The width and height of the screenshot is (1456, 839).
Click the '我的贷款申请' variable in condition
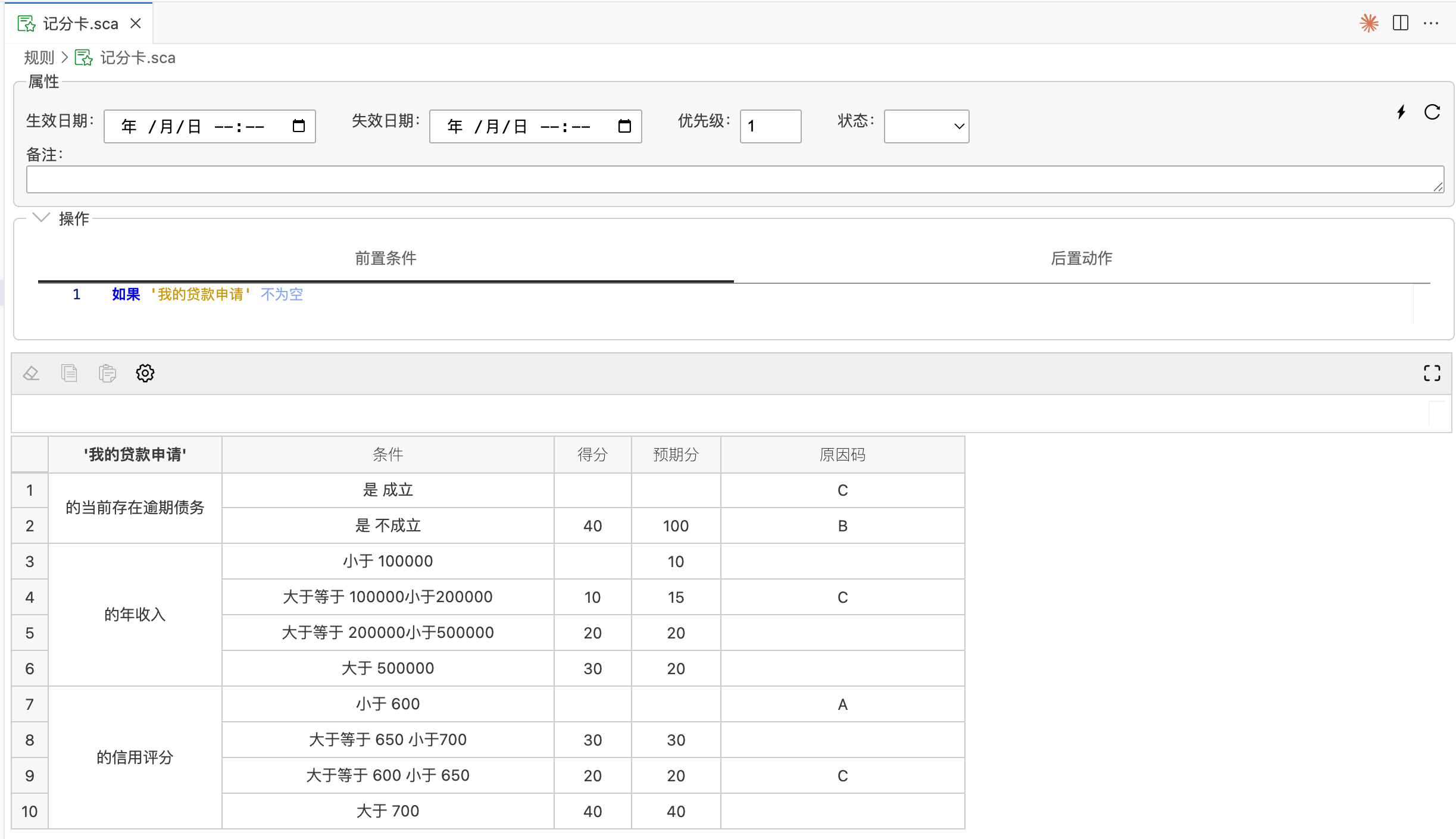[x=201, y=294]
